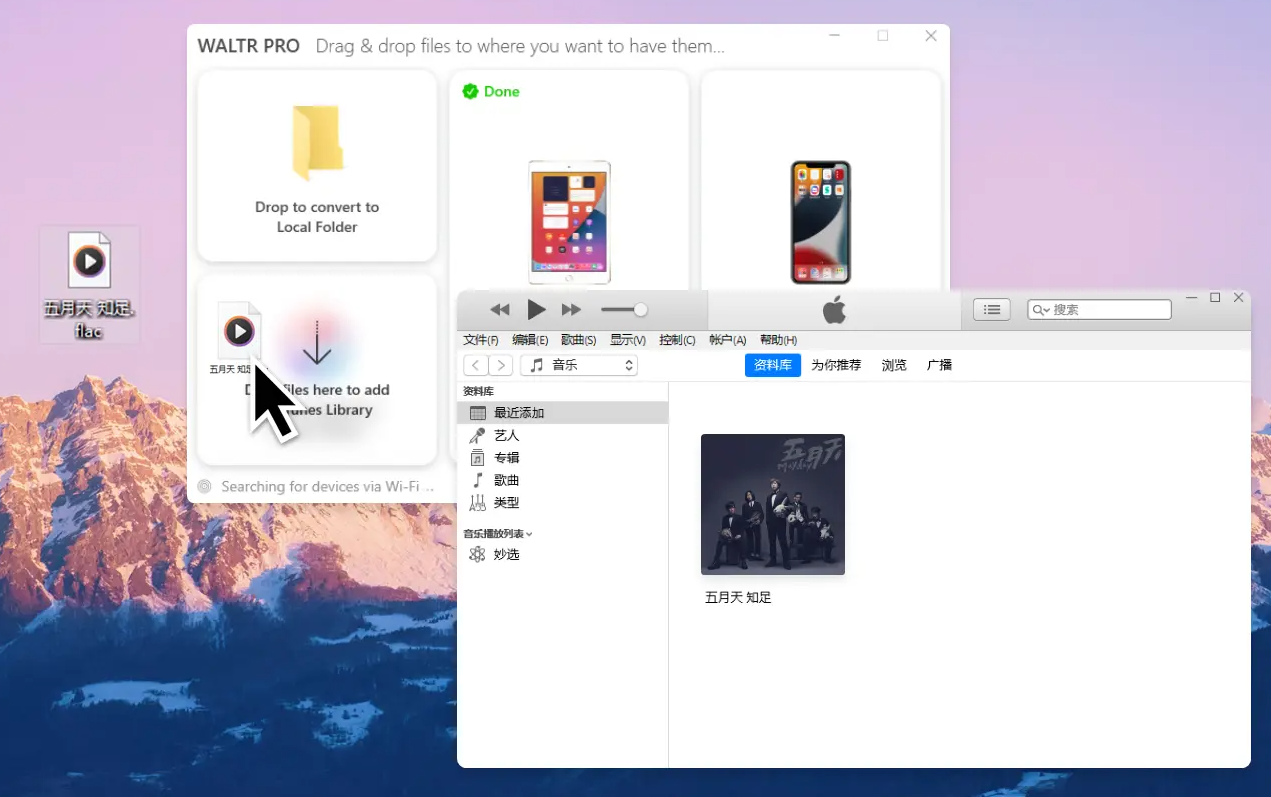The image size is (1271, 797).
Task: Click the iTunes rewind (previous track) button
Action: 500,310
